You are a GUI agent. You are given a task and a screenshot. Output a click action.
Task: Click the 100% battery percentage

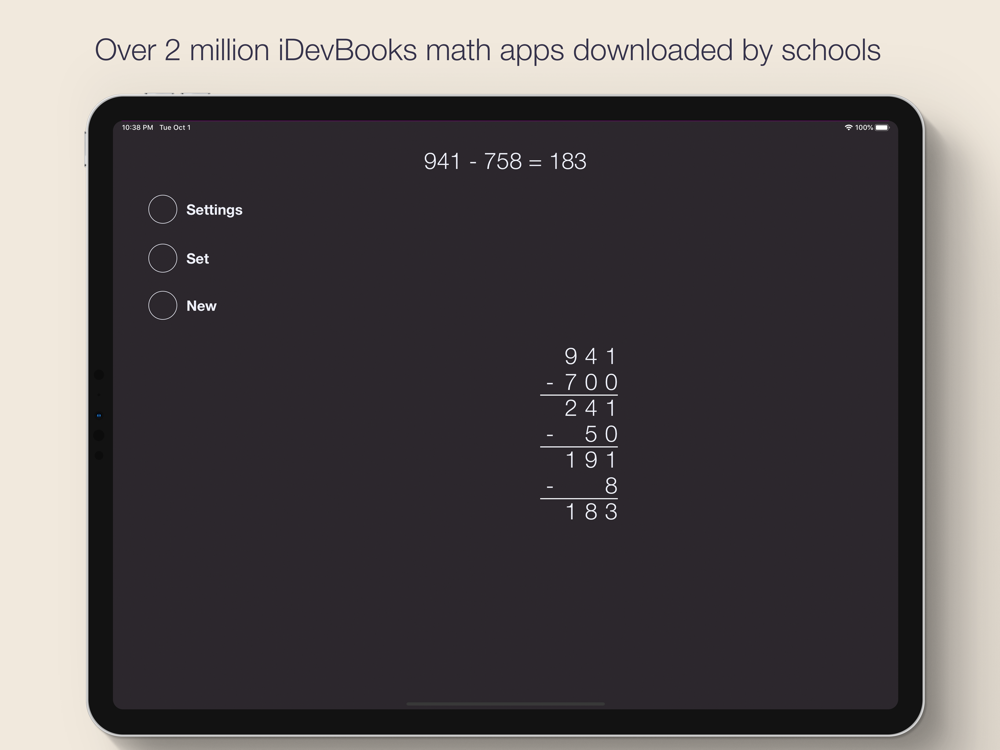[864, 128]
